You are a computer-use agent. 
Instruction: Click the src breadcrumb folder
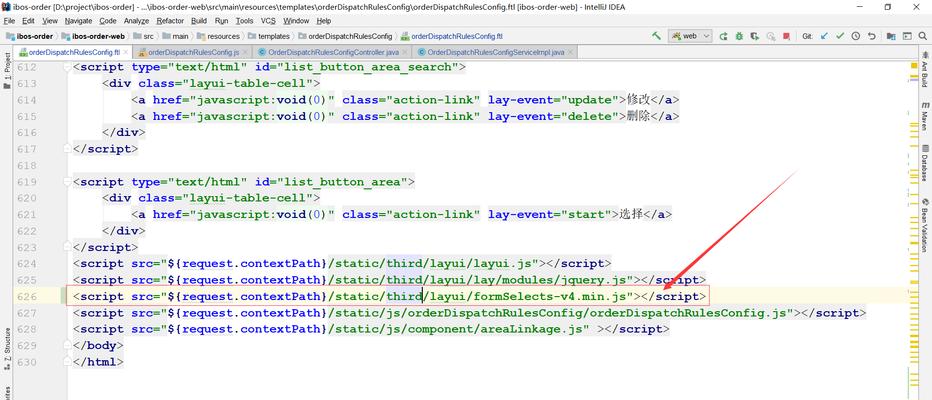[143, 36]
